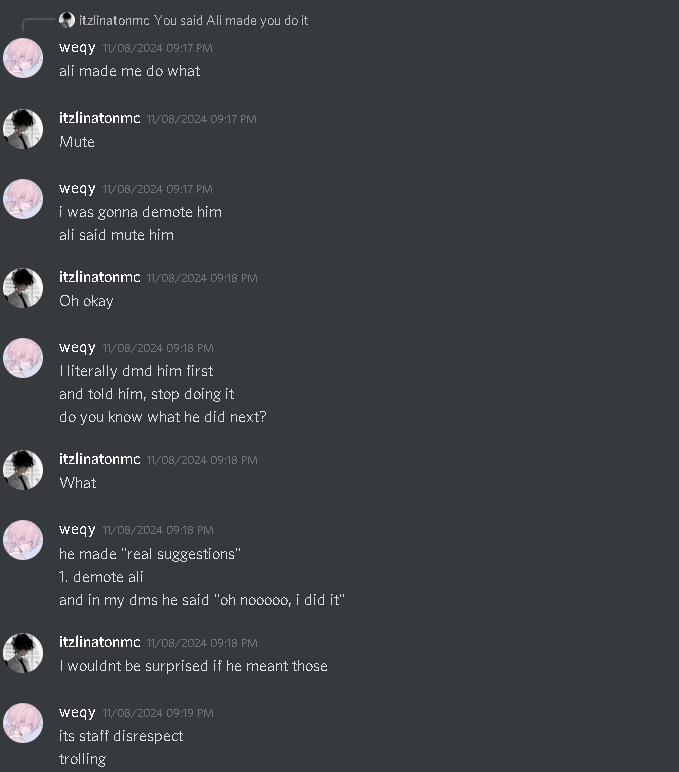
Task: Click the 09:19 PM timestamp on weqy's message
Action: pos(158,713)
